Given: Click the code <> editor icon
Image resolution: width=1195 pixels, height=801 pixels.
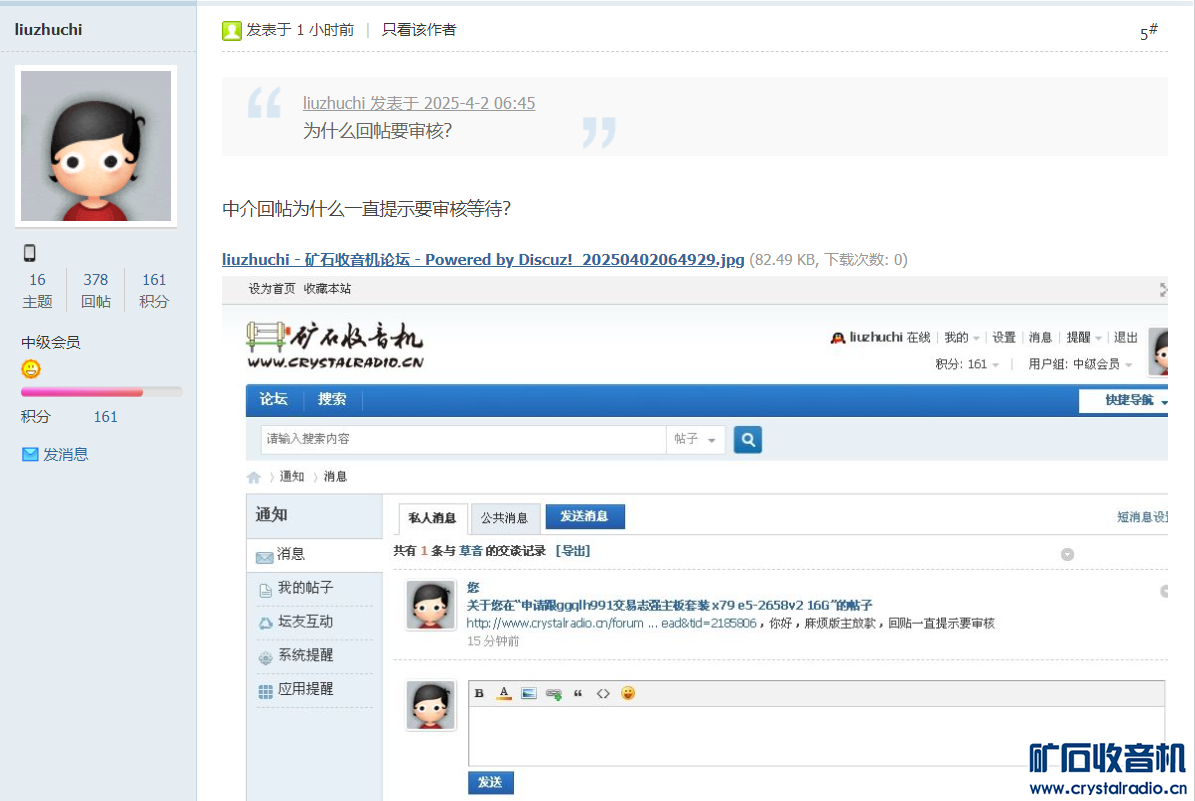Looking at the screenshot, I should [x=603, y=694].
